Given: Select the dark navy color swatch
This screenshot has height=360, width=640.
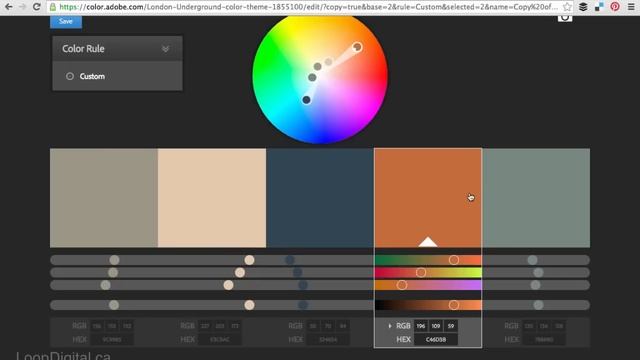Looking at the screenshot, I should pyautogui.click(x=320, y=198).
